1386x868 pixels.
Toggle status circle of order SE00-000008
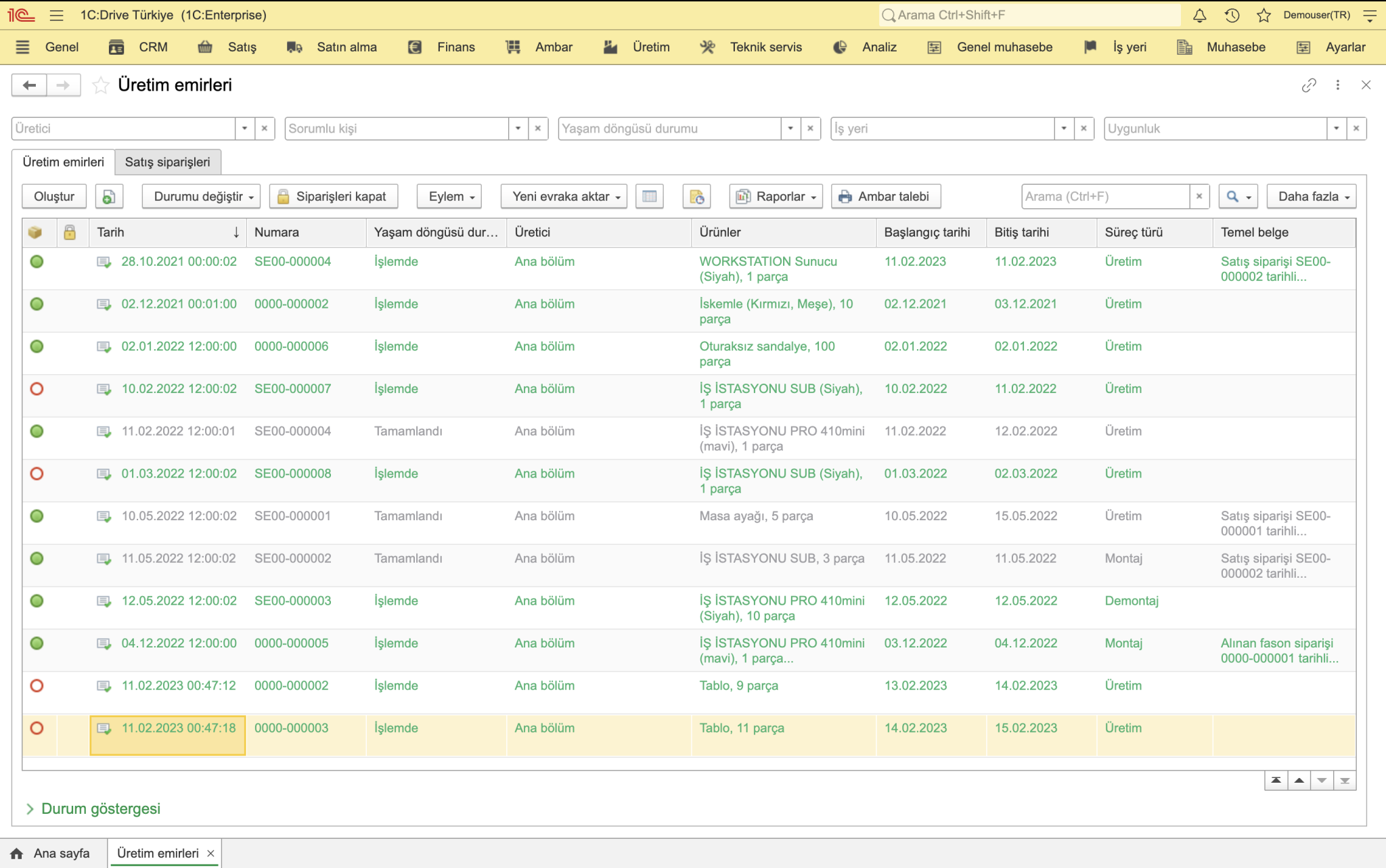click(x=37, y=474)
